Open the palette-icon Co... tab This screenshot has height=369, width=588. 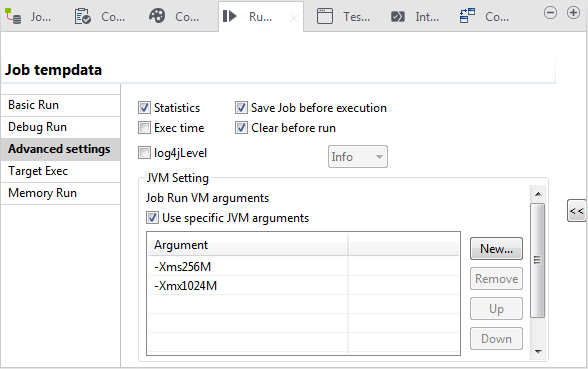click(174, 16)
